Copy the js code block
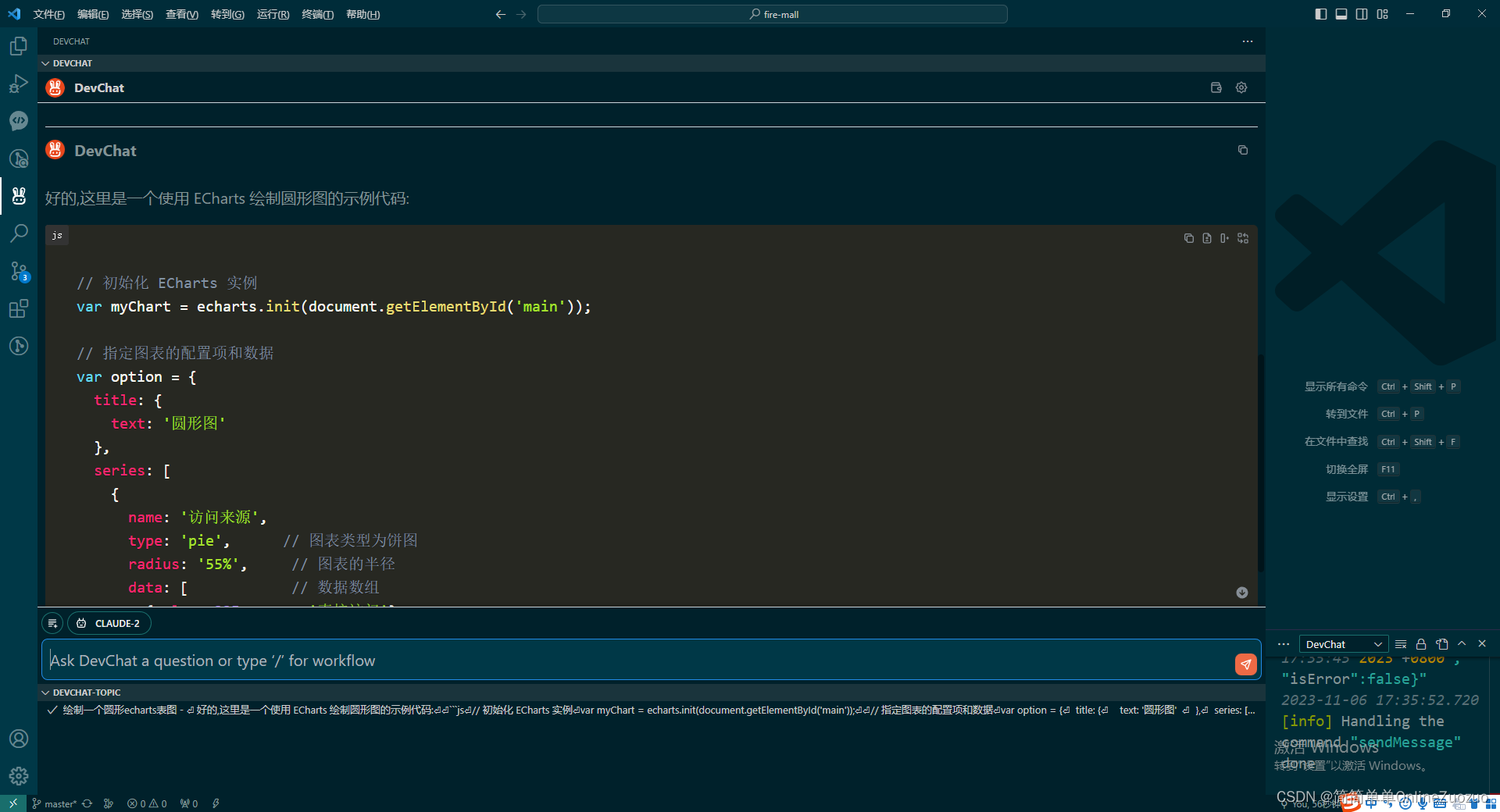Viewport: 1500px width, 812px height. [x=1189, y=238]
